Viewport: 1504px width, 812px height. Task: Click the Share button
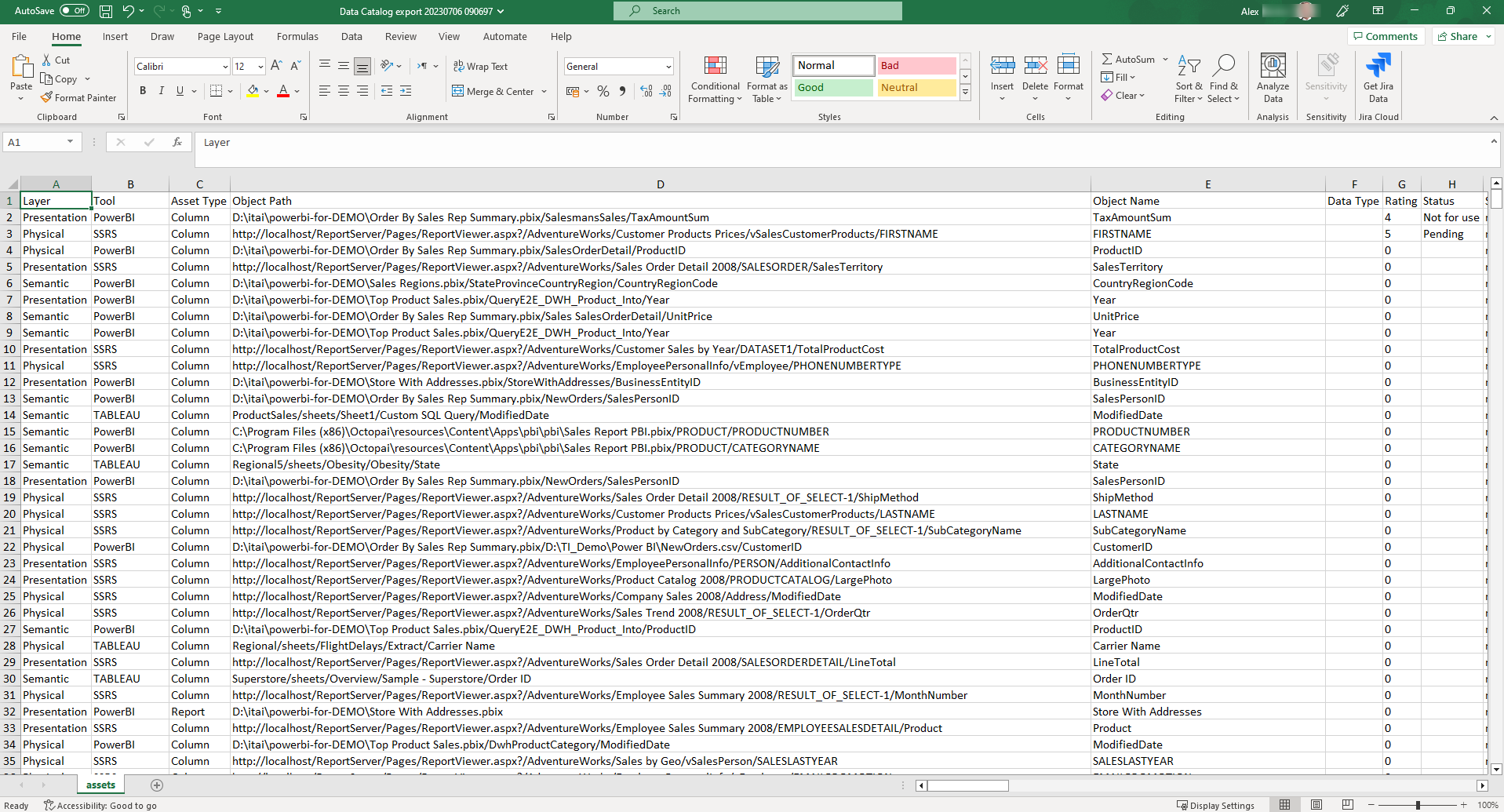click(1462, 36)
